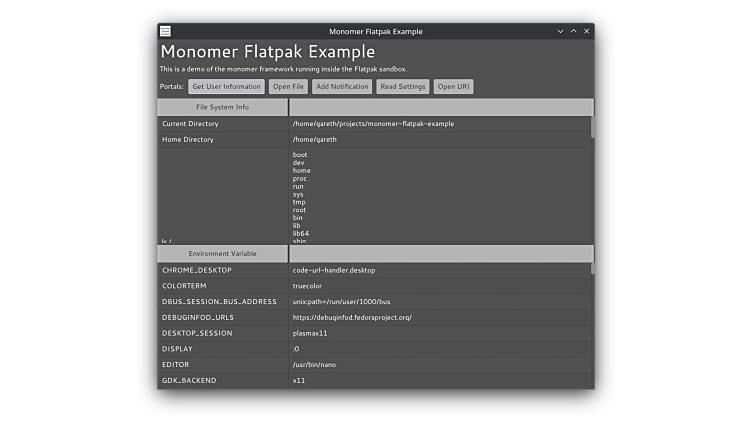This screenshot has height=423, width=752.
Task: Click the large Monomer Flatpak Example heading
Action: pyautogui.click(x=268, y=52)
